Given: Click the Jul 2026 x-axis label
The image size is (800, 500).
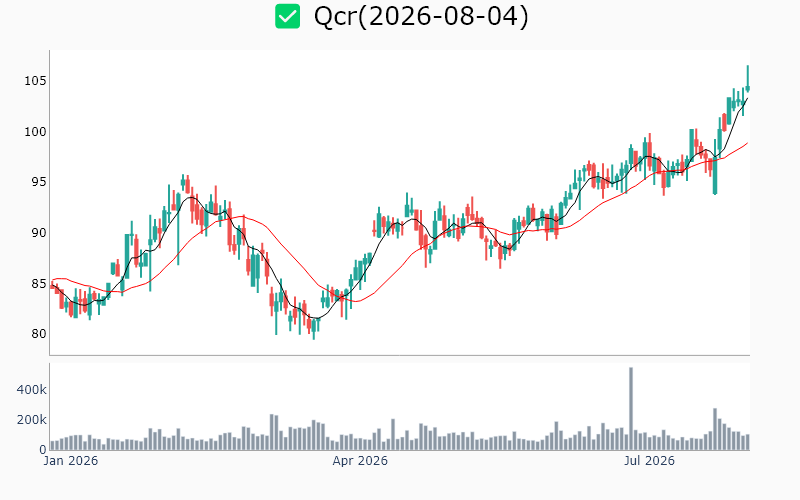Looking at the screenshot, I should point(649,461).
